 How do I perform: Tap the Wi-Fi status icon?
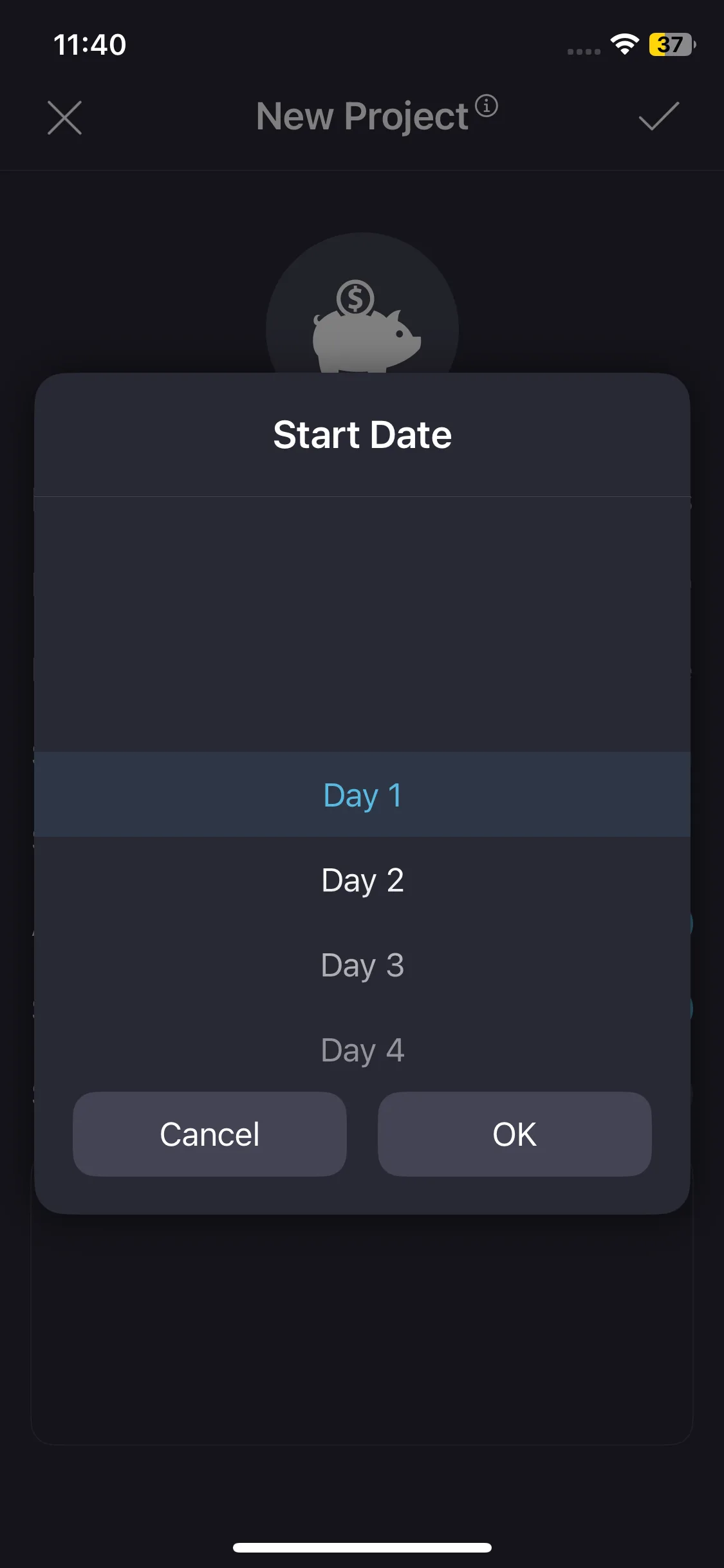click(x=624, y=44)
